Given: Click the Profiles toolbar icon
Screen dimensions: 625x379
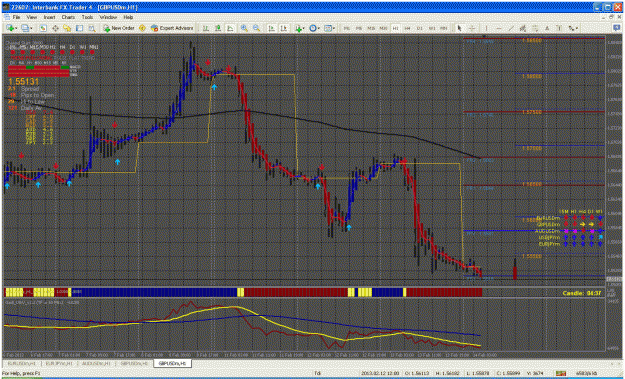Looking at the screenshot, I should [25, 28].
